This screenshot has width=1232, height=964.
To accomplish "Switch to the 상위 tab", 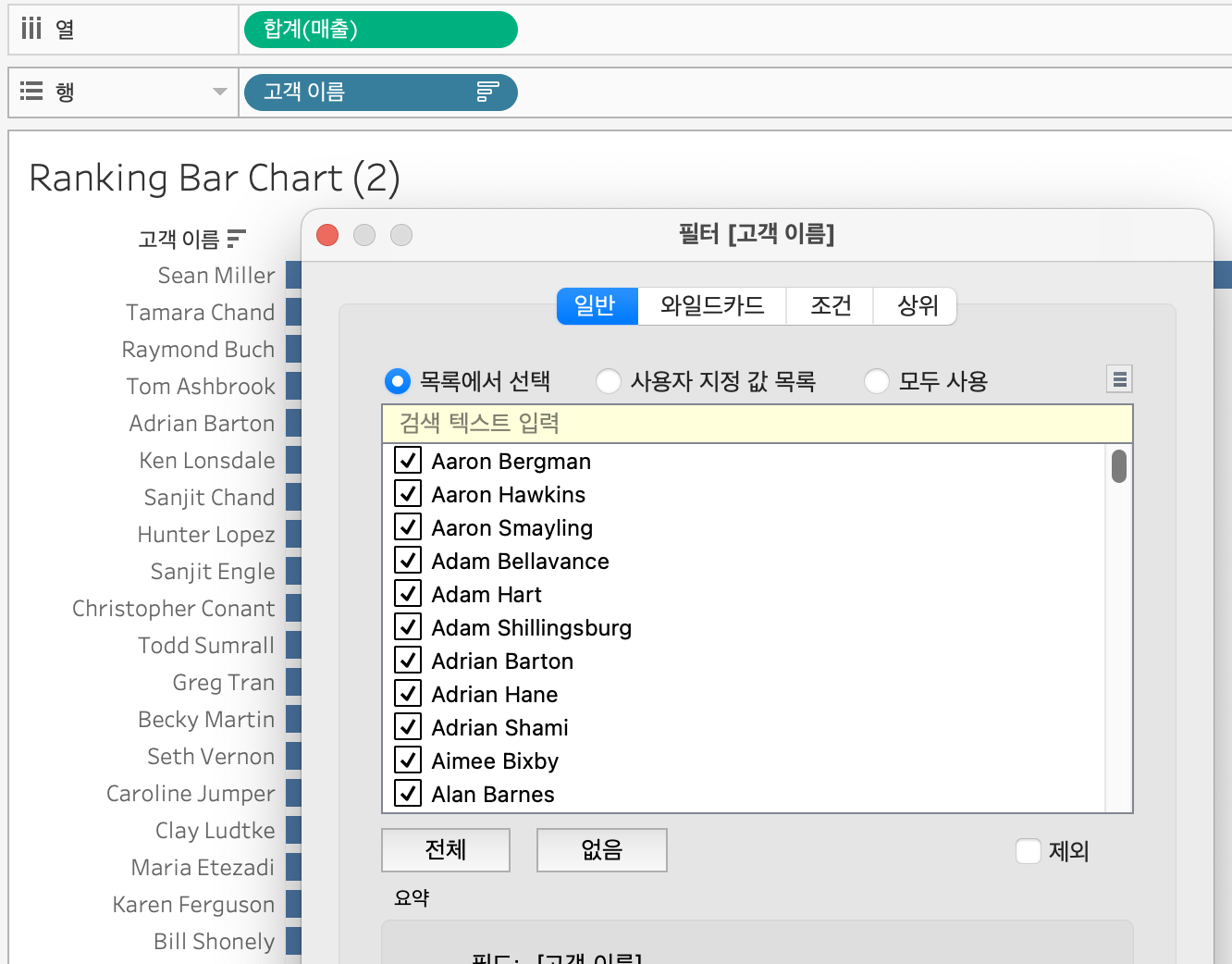I will coord(916,306).
